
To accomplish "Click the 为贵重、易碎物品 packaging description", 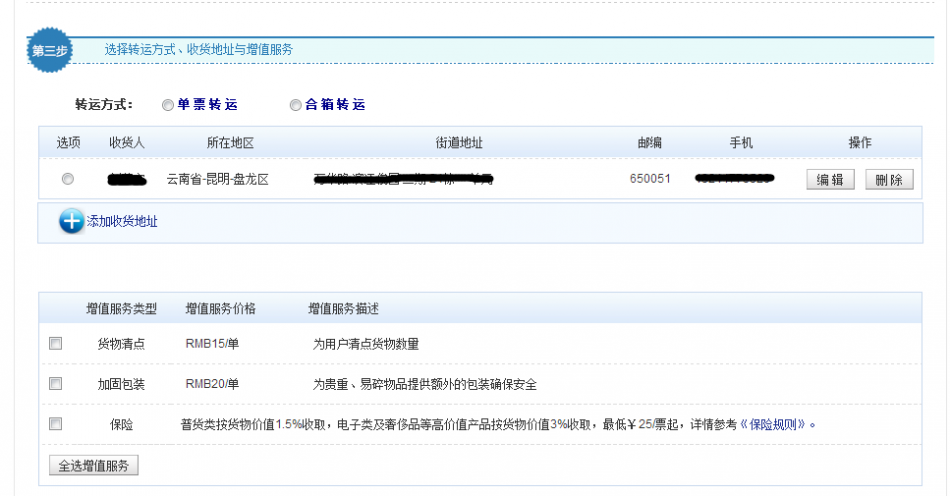I will pos(425,384).
